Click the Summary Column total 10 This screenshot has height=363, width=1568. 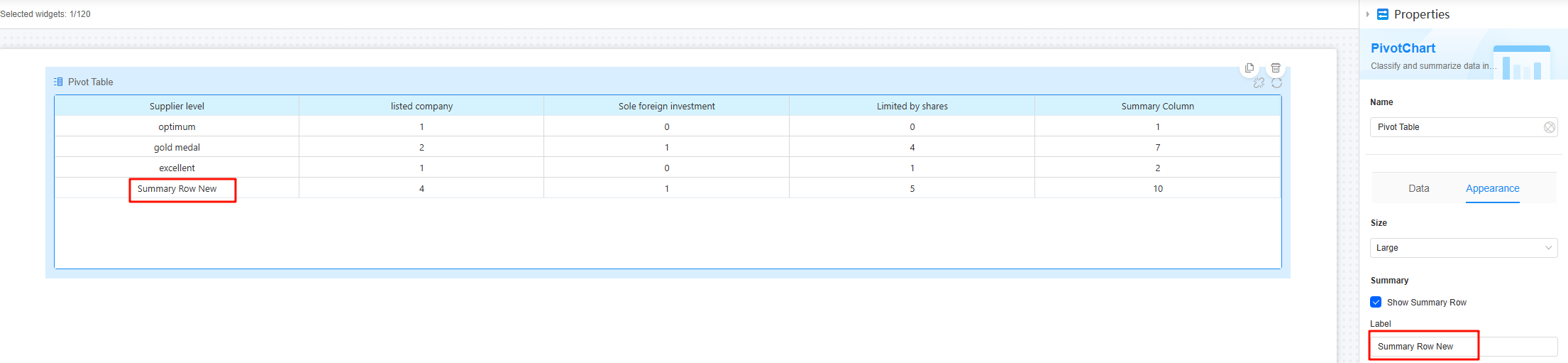(x=1157, y=188)
